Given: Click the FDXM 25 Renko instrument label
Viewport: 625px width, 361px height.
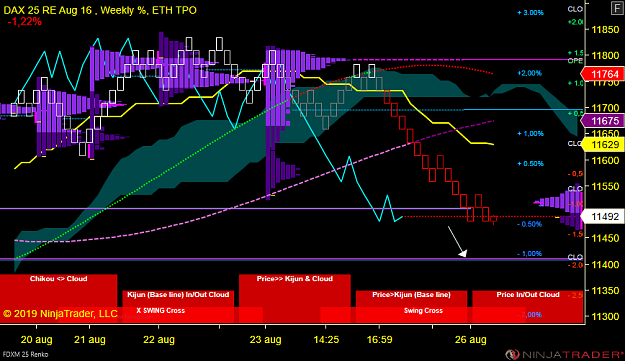Looking at the screenshot, I should coord(26,354).
